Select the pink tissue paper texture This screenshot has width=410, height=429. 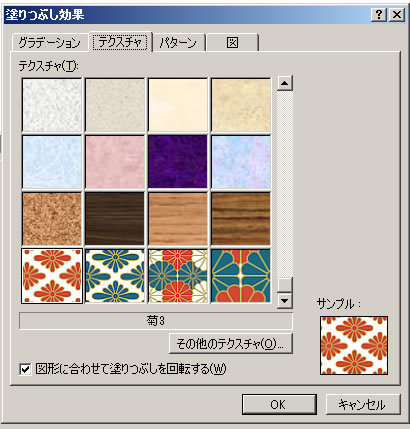coord(115,162)
